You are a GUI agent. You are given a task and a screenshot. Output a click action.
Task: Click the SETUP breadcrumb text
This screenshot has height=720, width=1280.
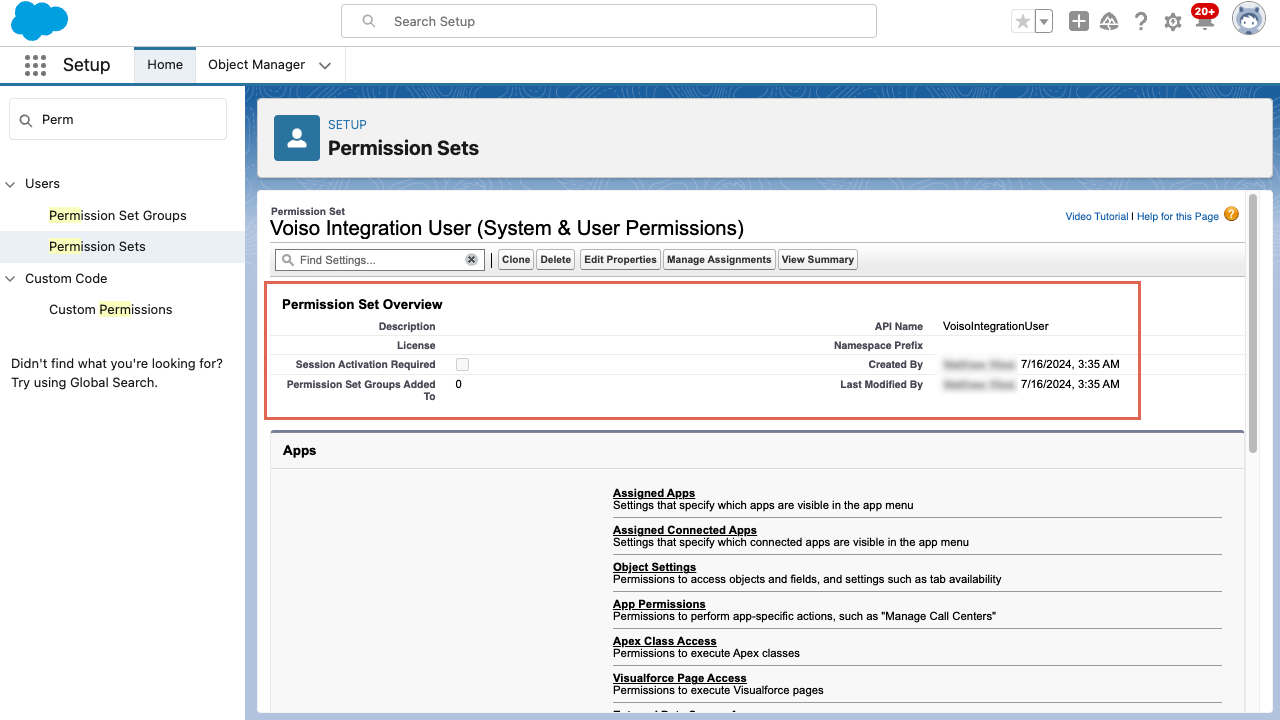347,125
